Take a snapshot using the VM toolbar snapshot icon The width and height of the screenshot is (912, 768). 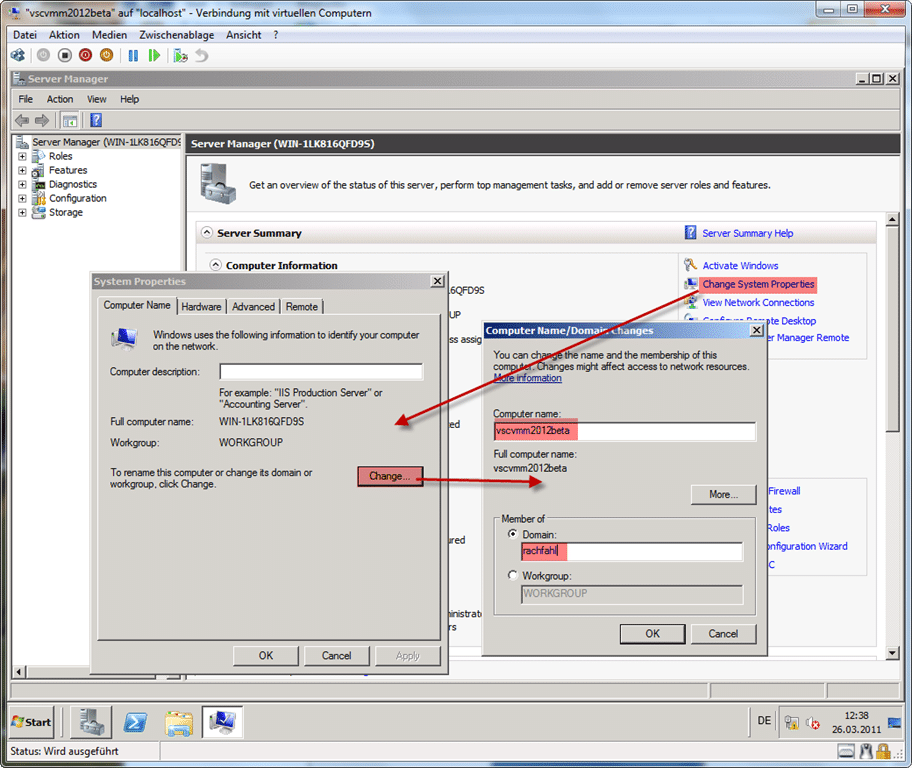181,56
